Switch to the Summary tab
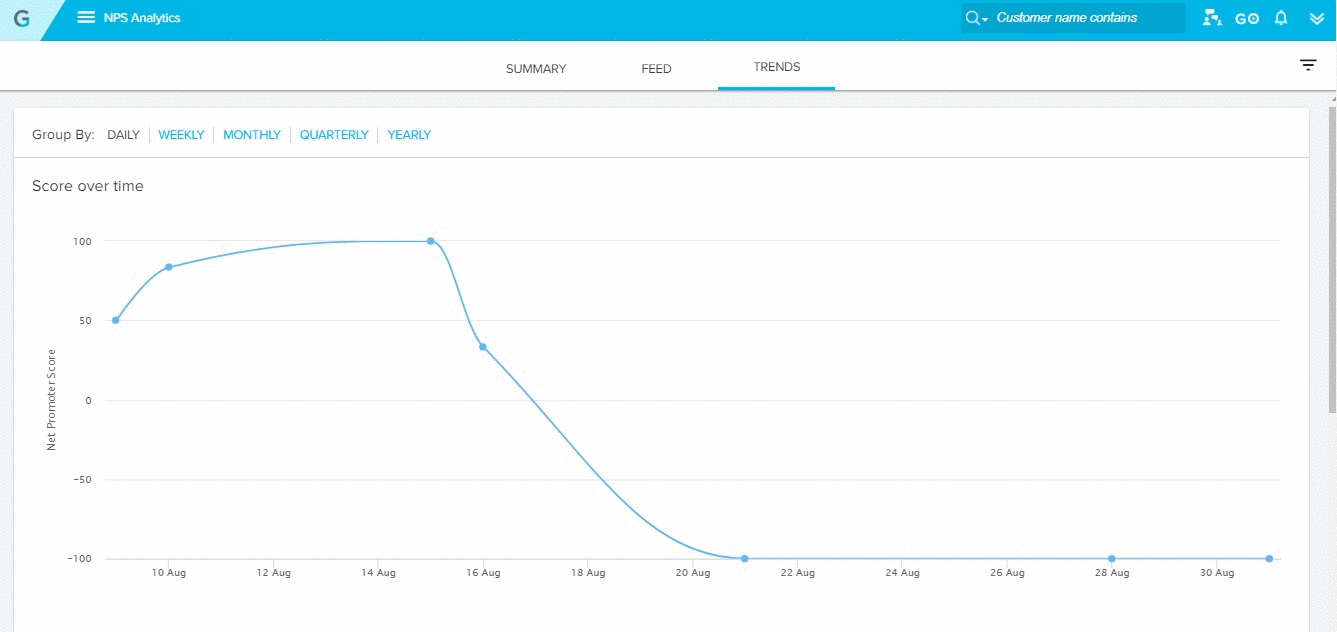The height and width of the screenshot is (632, 1337). tap(536, 69)
